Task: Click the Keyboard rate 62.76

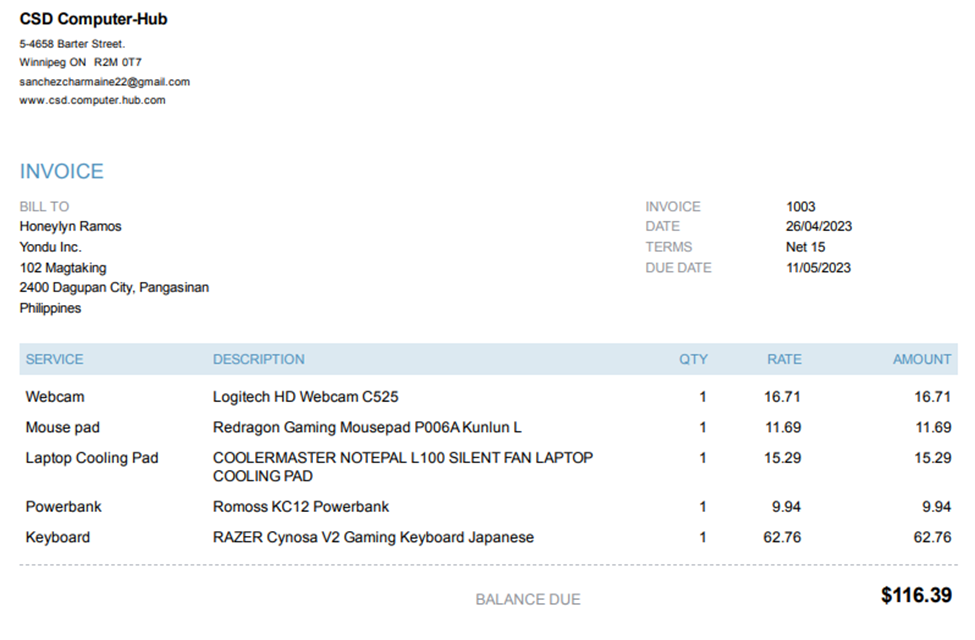Action: 782,537
